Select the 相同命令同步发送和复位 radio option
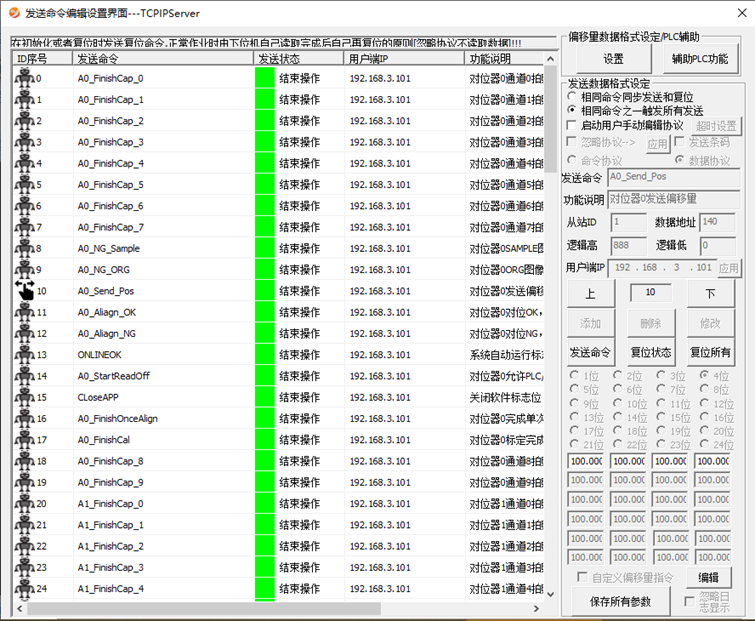Image resolution: width=755 pixels, height=621 pixels. coord(573,97)
